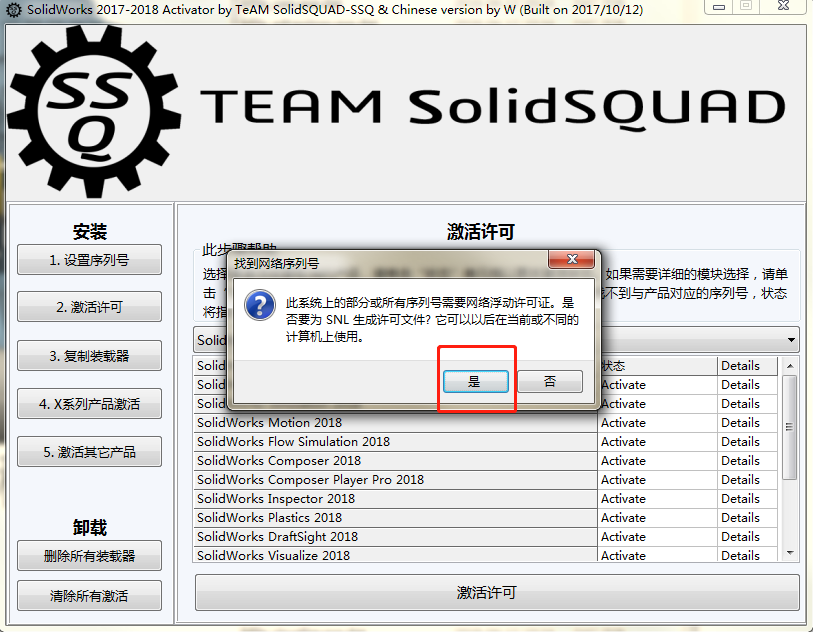Close the Activator main window

click(x=783, y=6)
